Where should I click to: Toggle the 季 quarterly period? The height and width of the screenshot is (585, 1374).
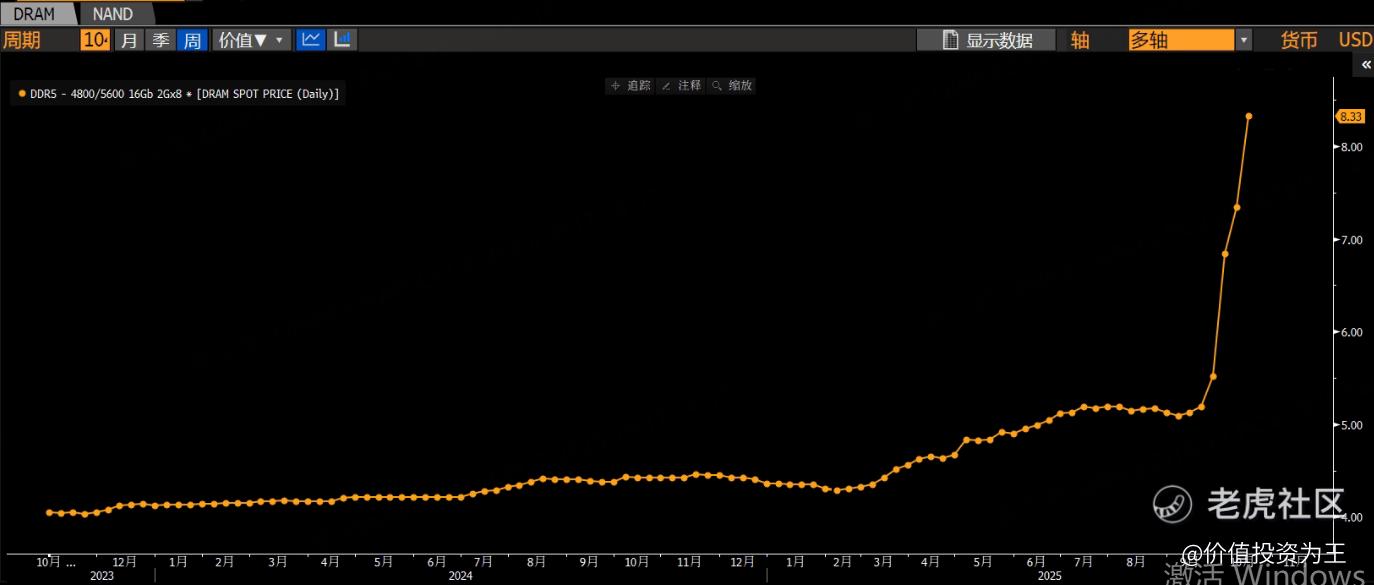160,40
